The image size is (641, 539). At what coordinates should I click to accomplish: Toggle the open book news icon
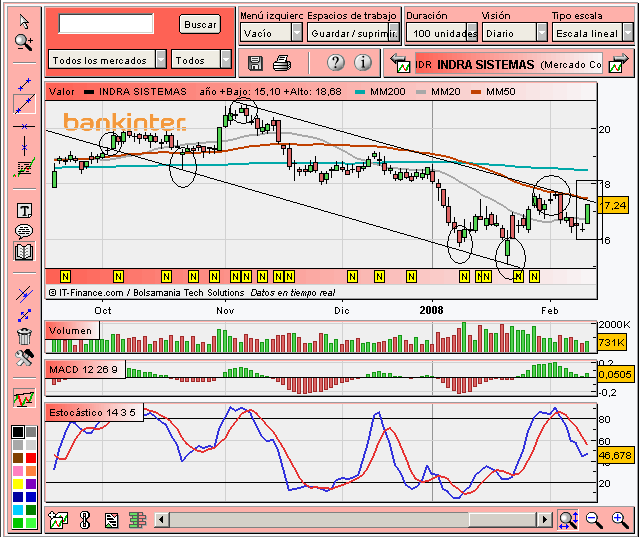[24, 252]
